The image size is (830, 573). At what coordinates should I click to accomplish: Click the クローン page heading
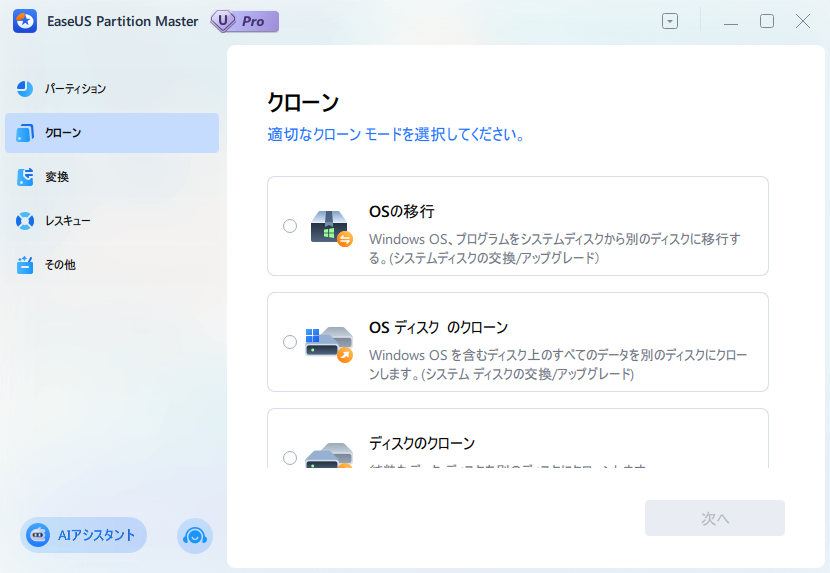coord(303,102)
